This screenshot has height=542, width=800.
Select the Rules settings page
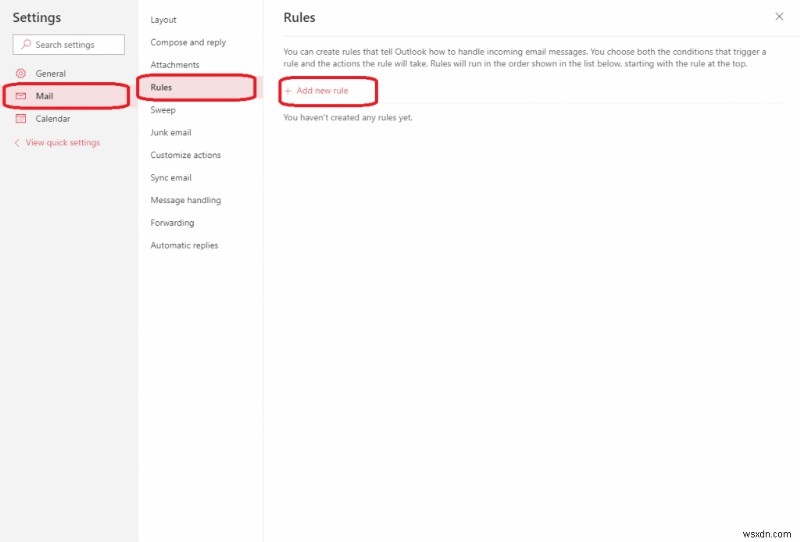(200, 87)
